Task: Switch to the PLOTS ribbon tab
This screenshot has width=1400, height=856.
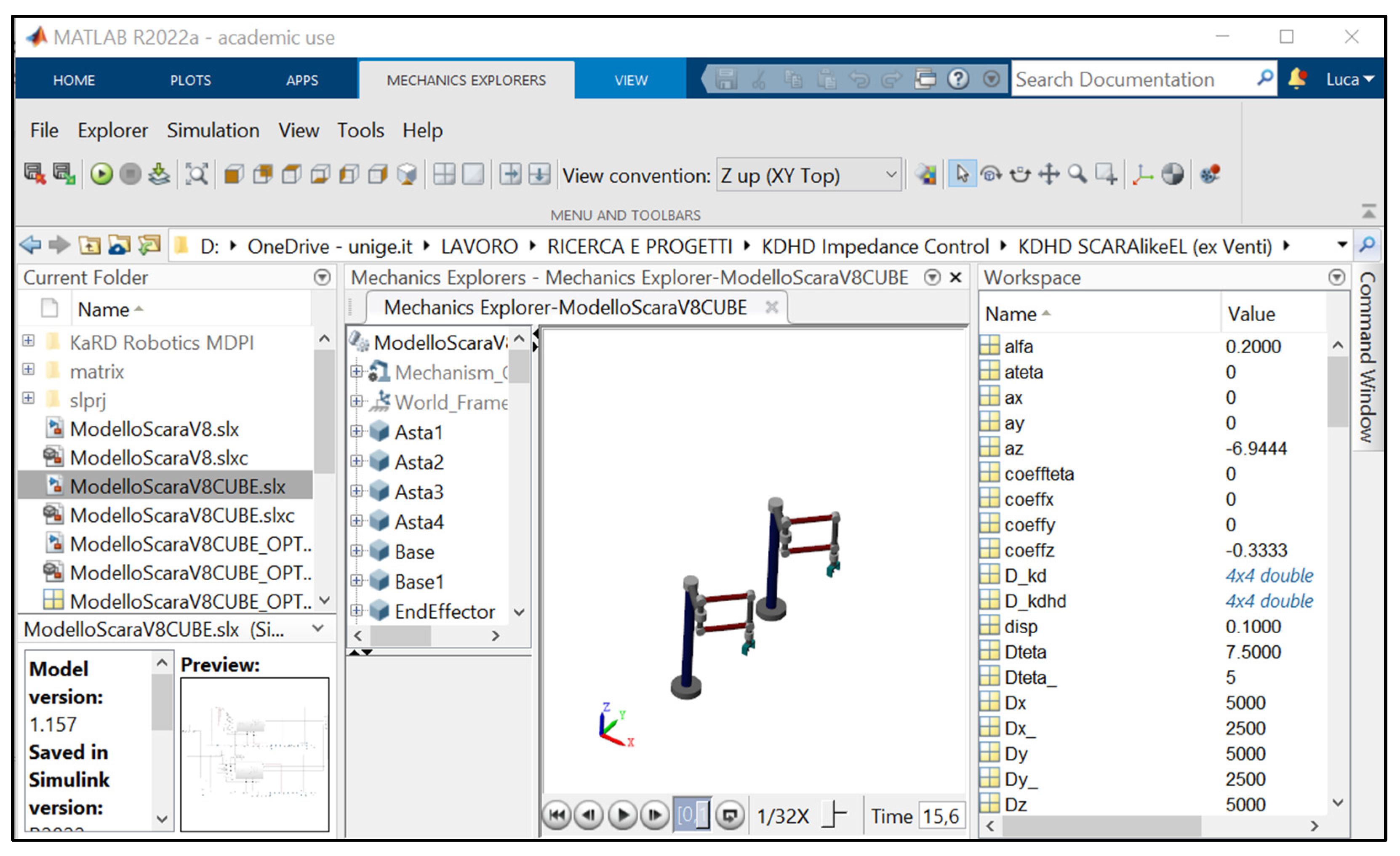Action: [190, 80]
